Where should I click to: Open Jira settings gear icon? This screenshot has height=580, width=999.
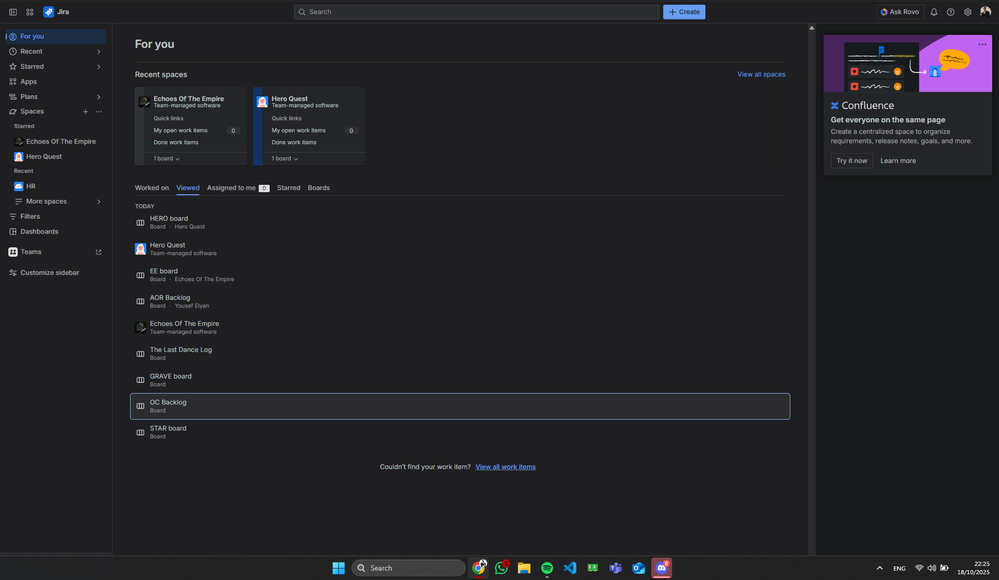[x=966, y=11]
